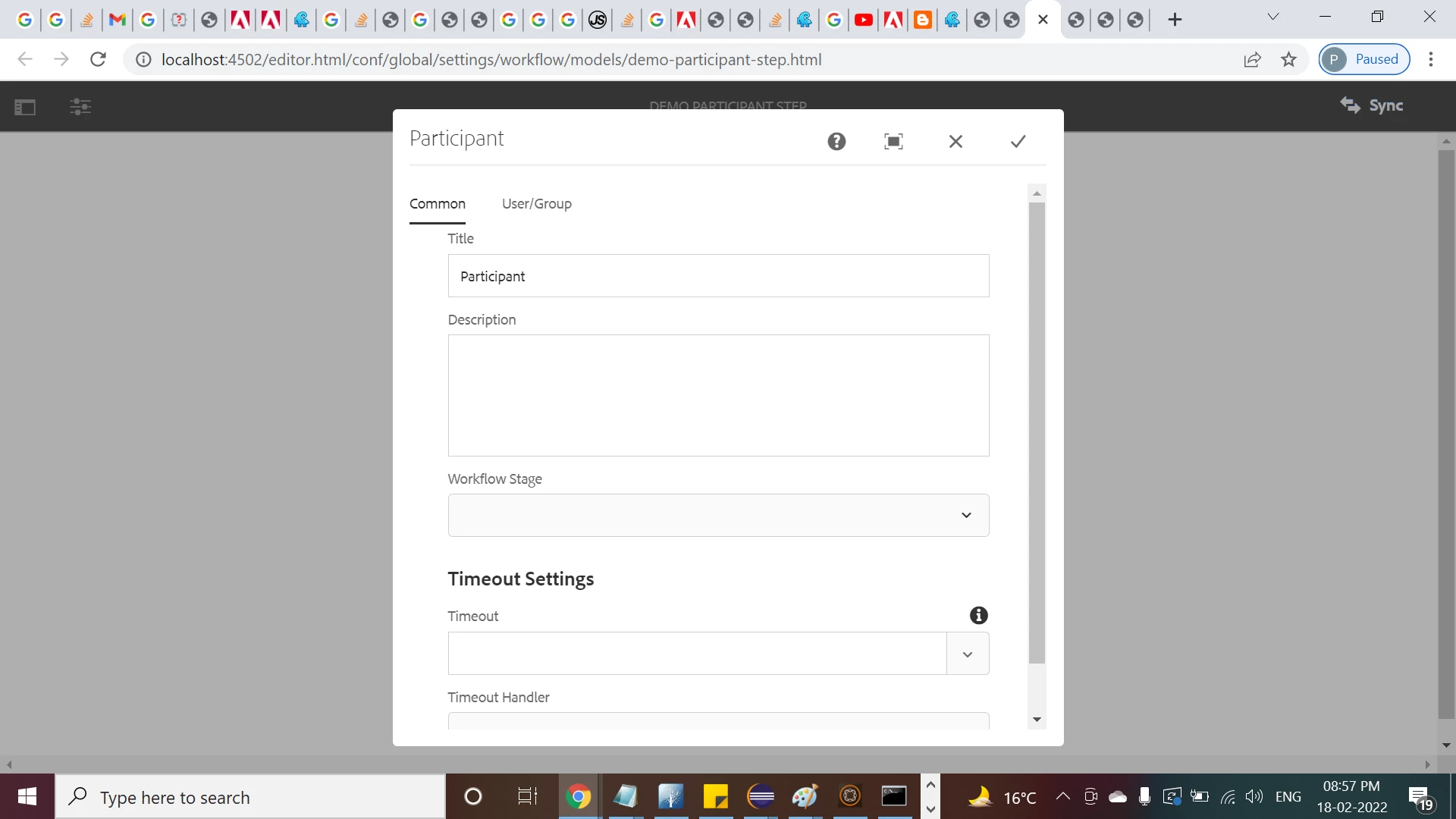Screen dimensions: 1456x819
Task: Click the Timeout info icon
Action: coord(978,615)
